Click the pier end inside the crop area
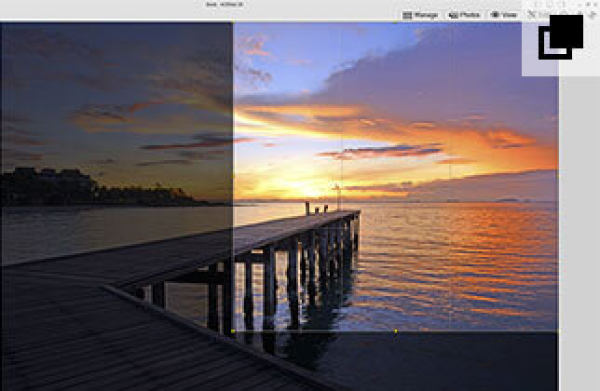Screen dimensions: 600x391 [x=343, y=214]
